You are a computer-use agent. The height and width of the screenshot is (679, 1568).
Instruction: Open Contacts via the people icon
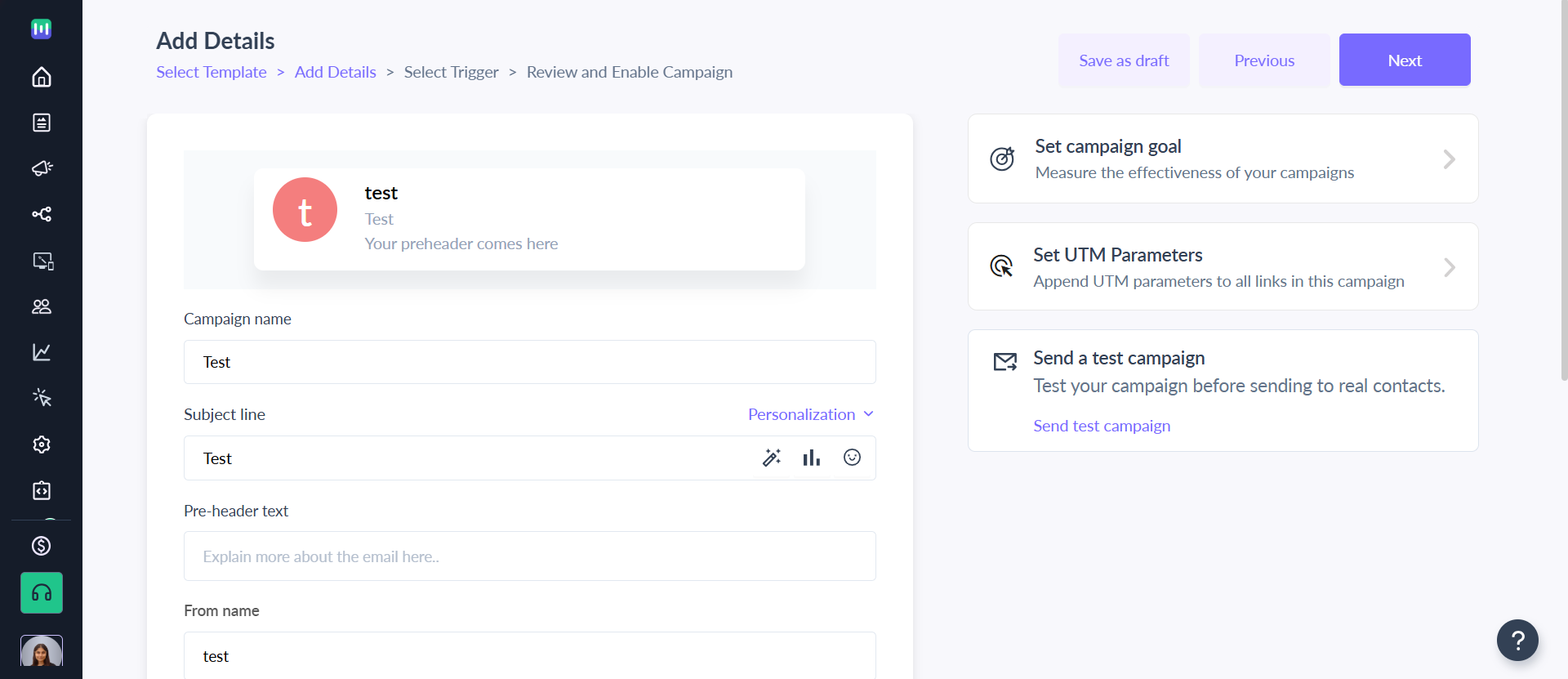(42, 306)
